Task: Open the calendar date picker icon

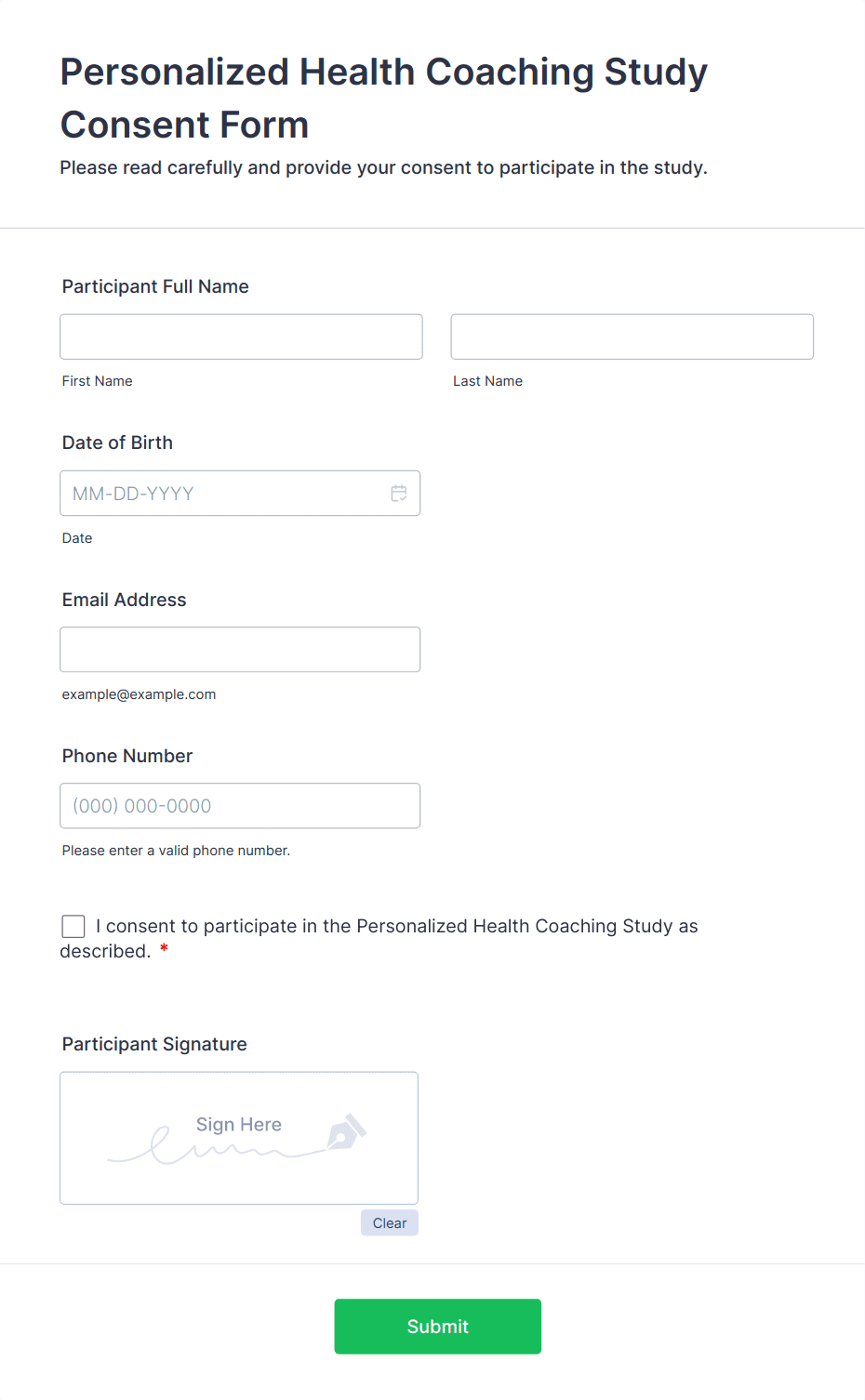Action: pos(399,494)
